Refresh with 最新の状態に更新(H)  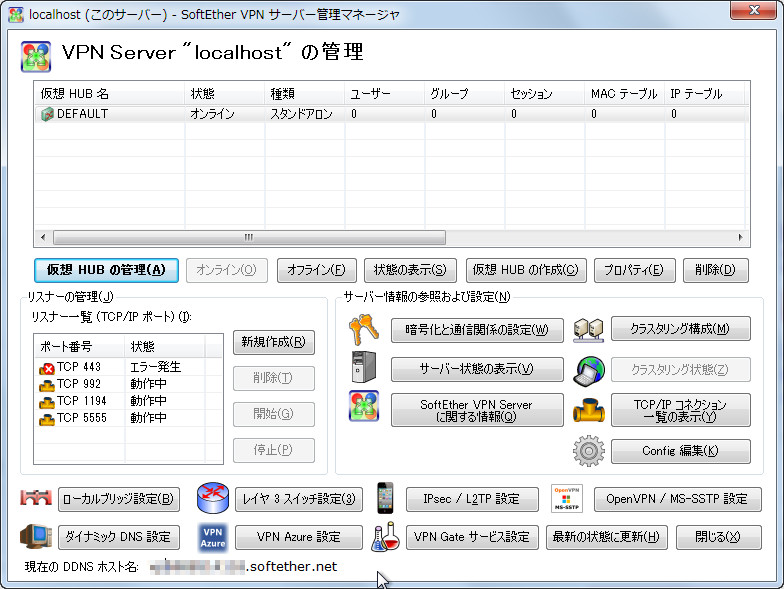(606, 538)
